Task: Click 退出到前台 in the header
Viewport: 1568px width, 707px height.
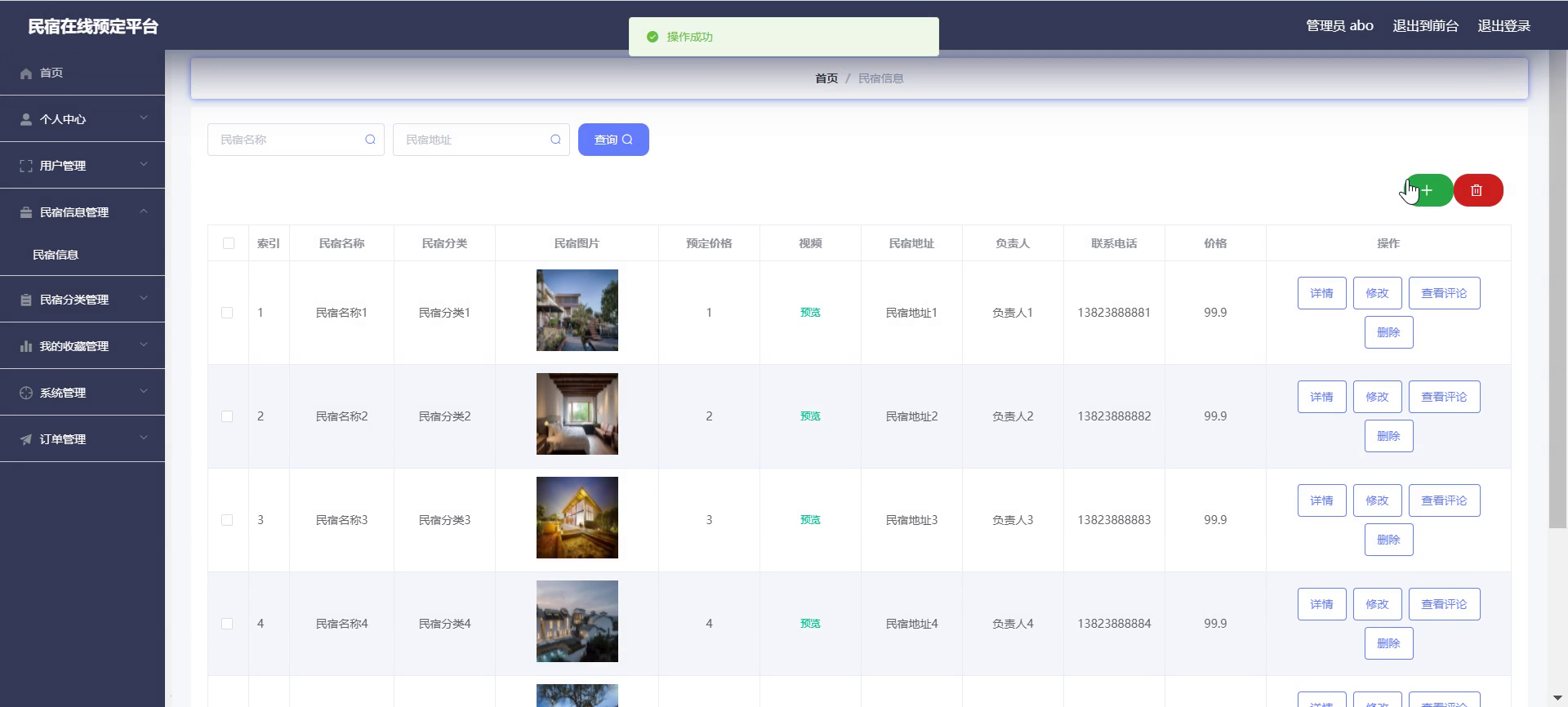Action: pos(1425,26)
